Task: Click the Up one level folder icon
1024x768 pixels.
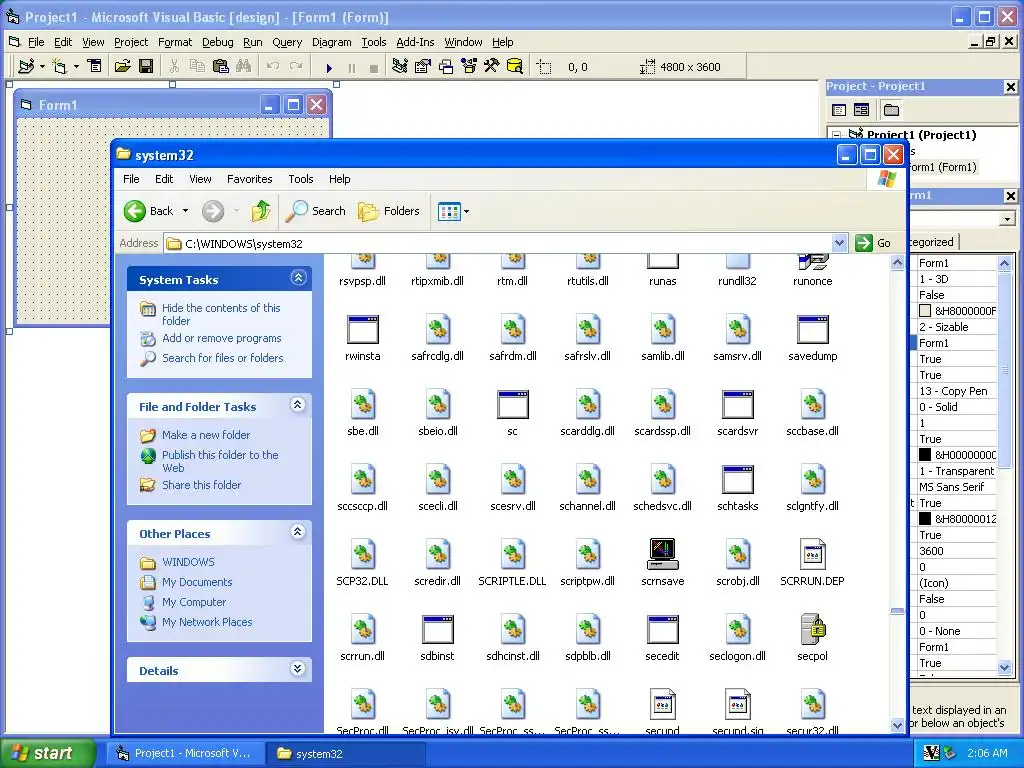Action: point(261,211)
